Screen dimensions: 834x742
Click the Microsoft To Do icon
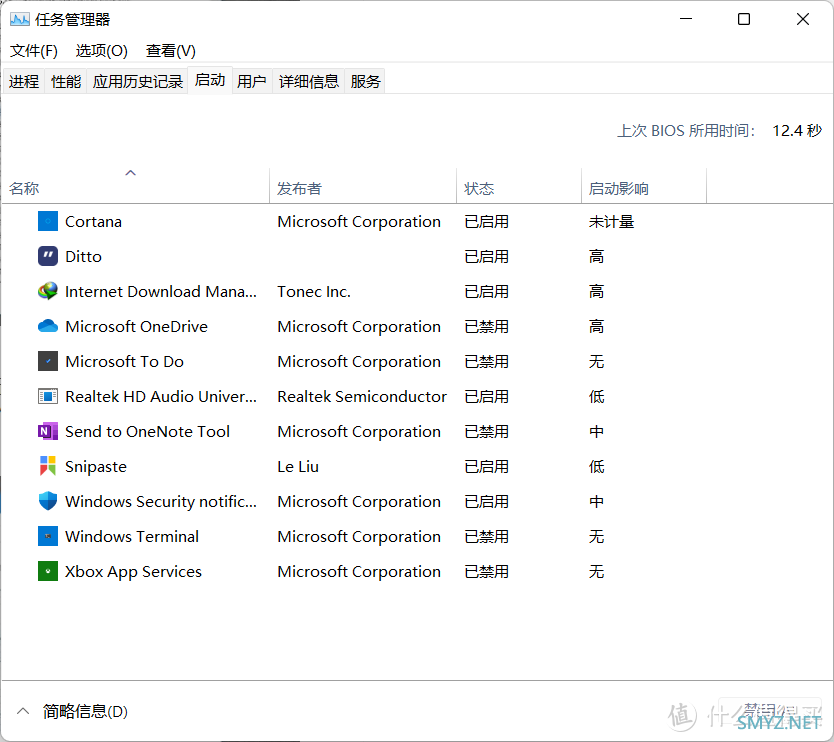(48, 361)
